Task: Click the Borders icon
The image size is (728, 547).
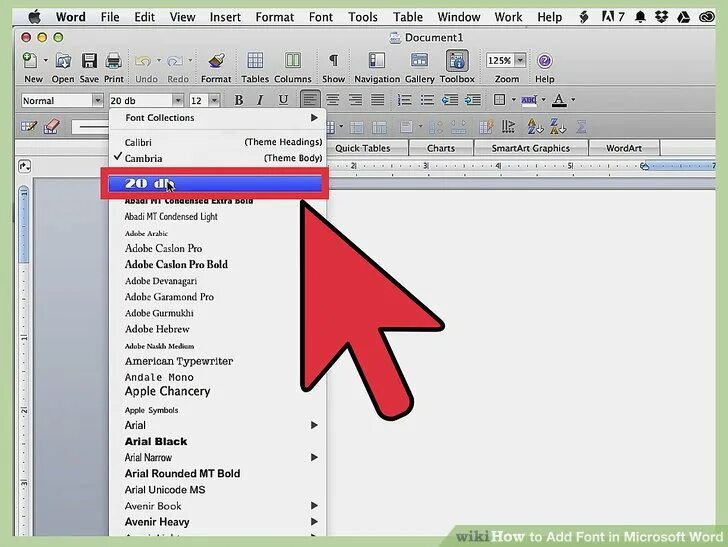Action: tap(500, 100)
